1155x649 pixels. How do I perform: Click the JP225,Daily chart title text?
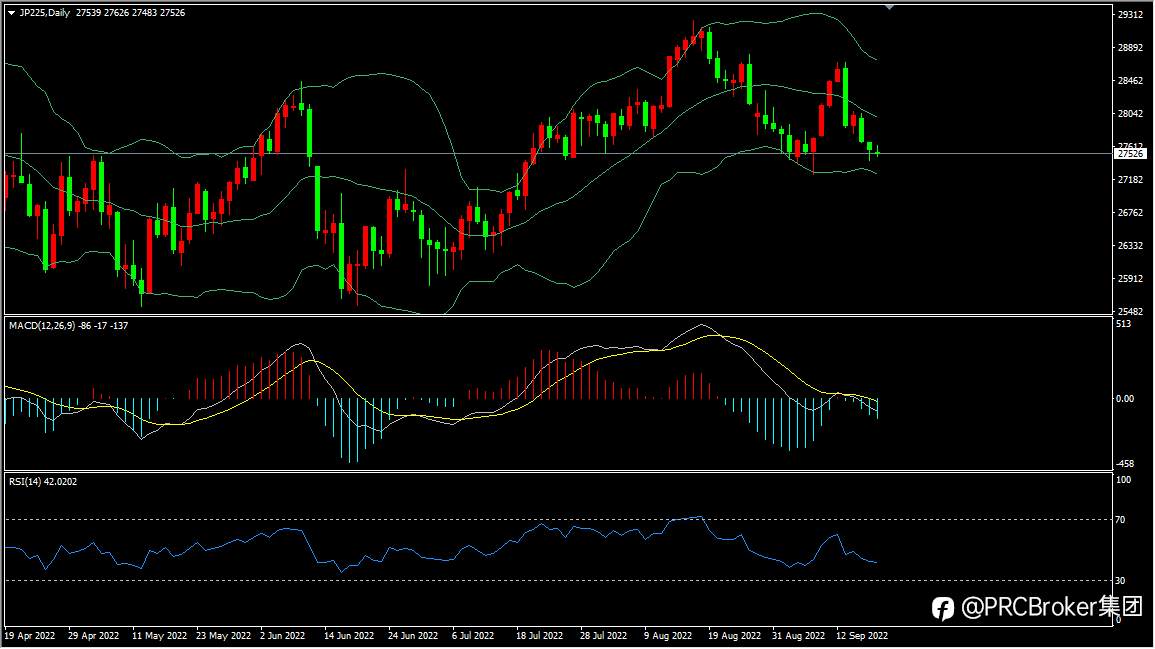44,13
